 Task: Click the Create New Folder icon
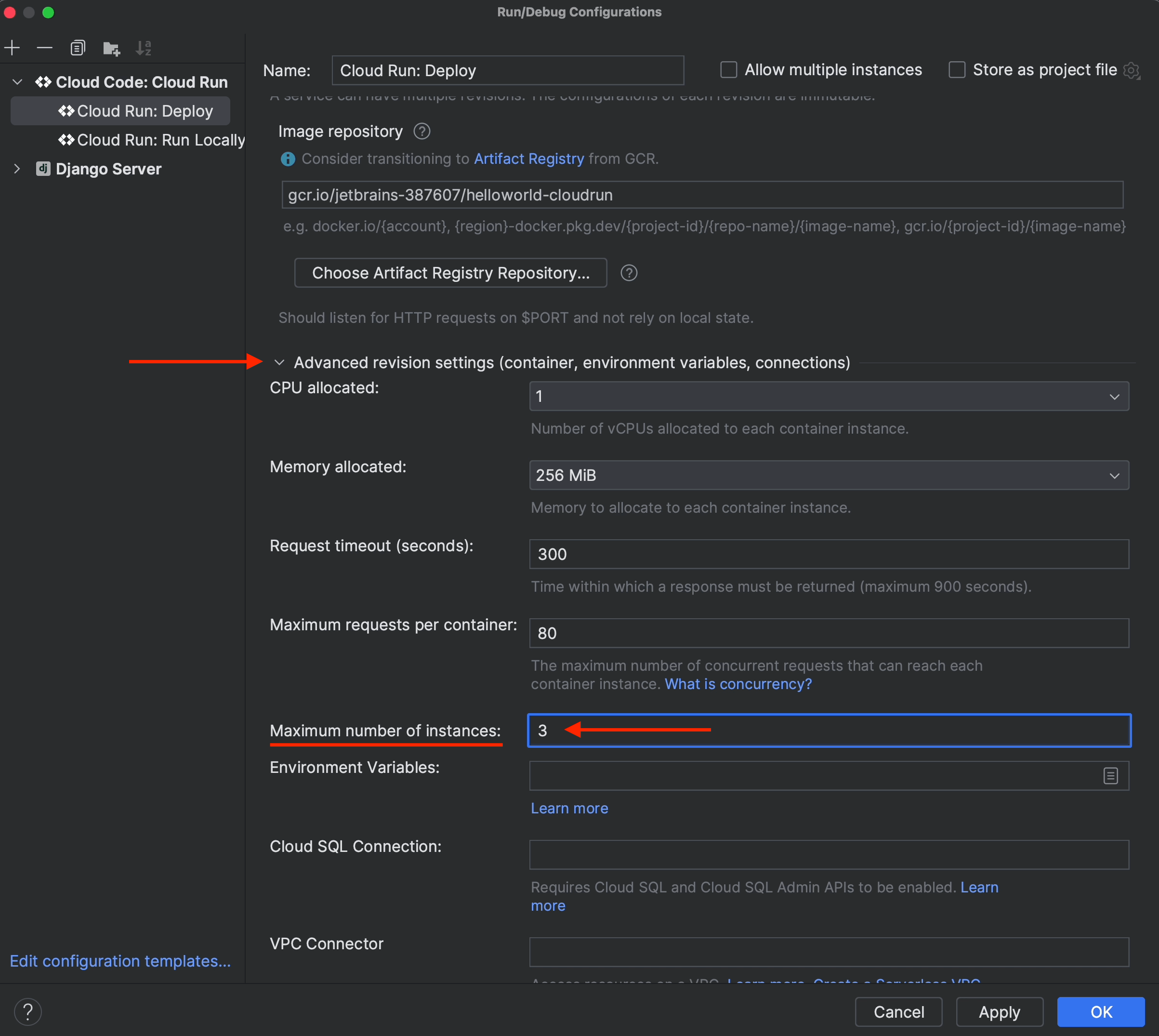(112, 48)
